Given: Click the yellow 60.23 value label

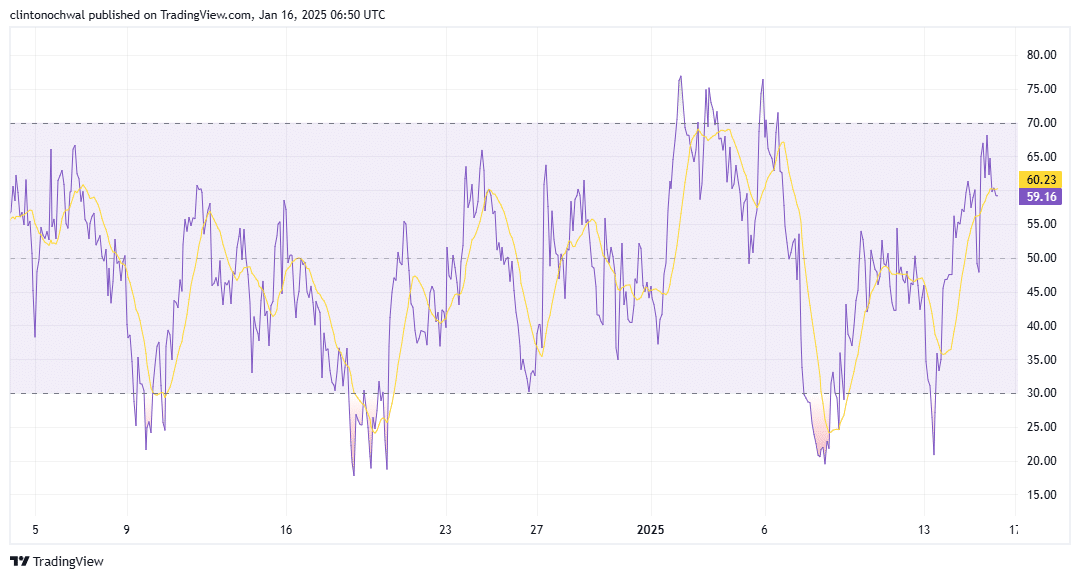Looking at the screenshot, I should click(x=1040, y=180).
